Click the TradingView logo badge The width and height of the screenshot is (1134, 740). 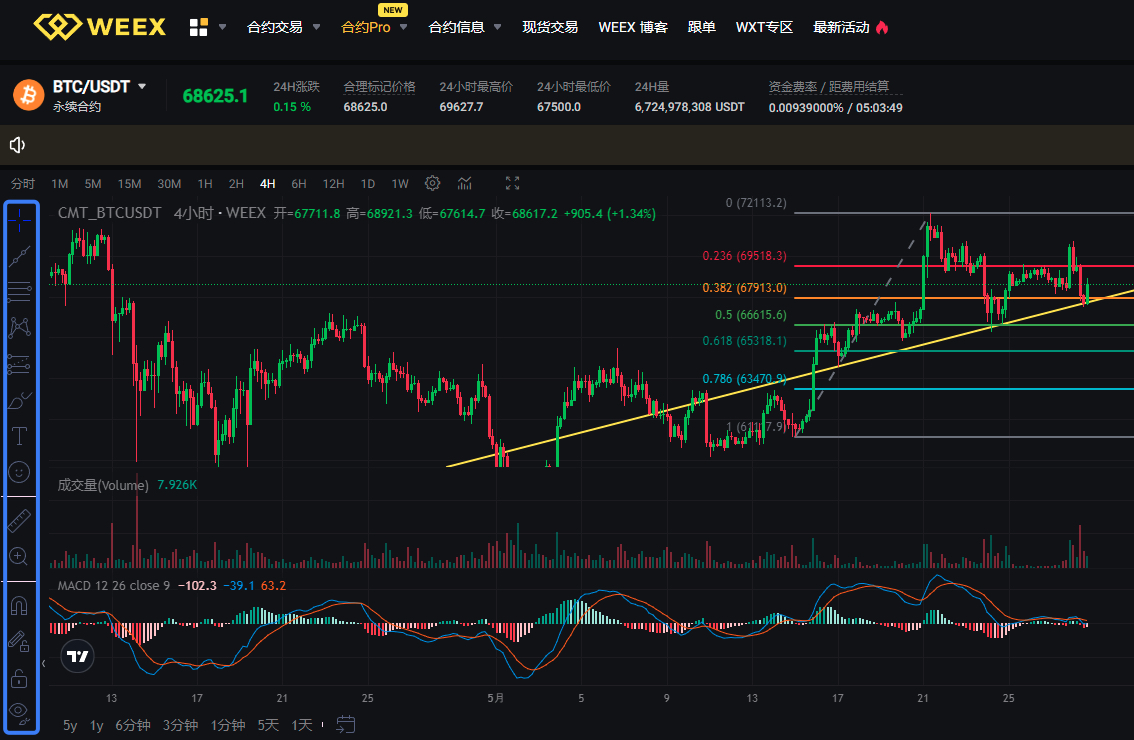coord(77,656)
